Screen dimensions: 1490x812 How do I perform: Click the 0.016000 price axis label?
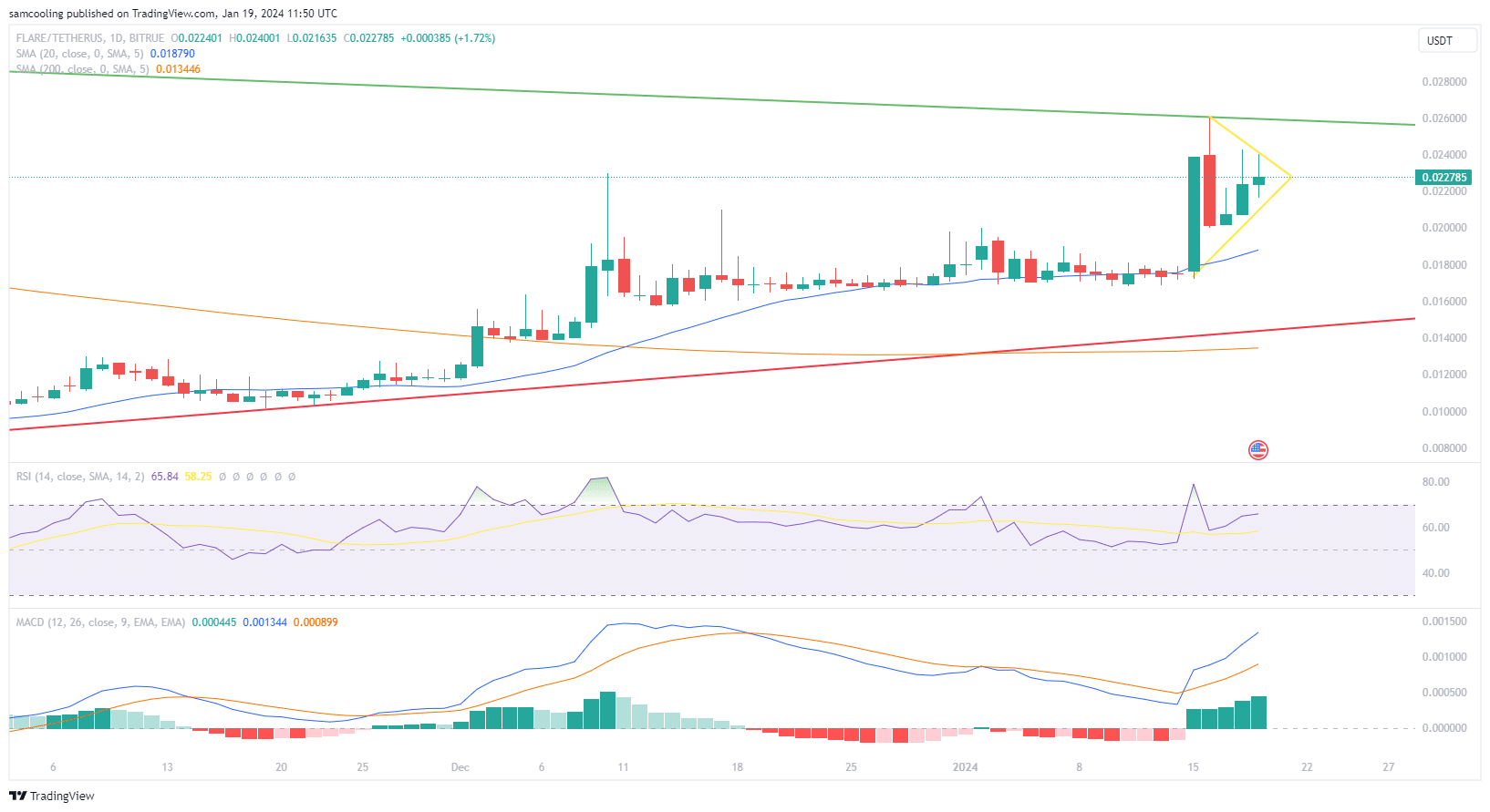click(1444, 302)
